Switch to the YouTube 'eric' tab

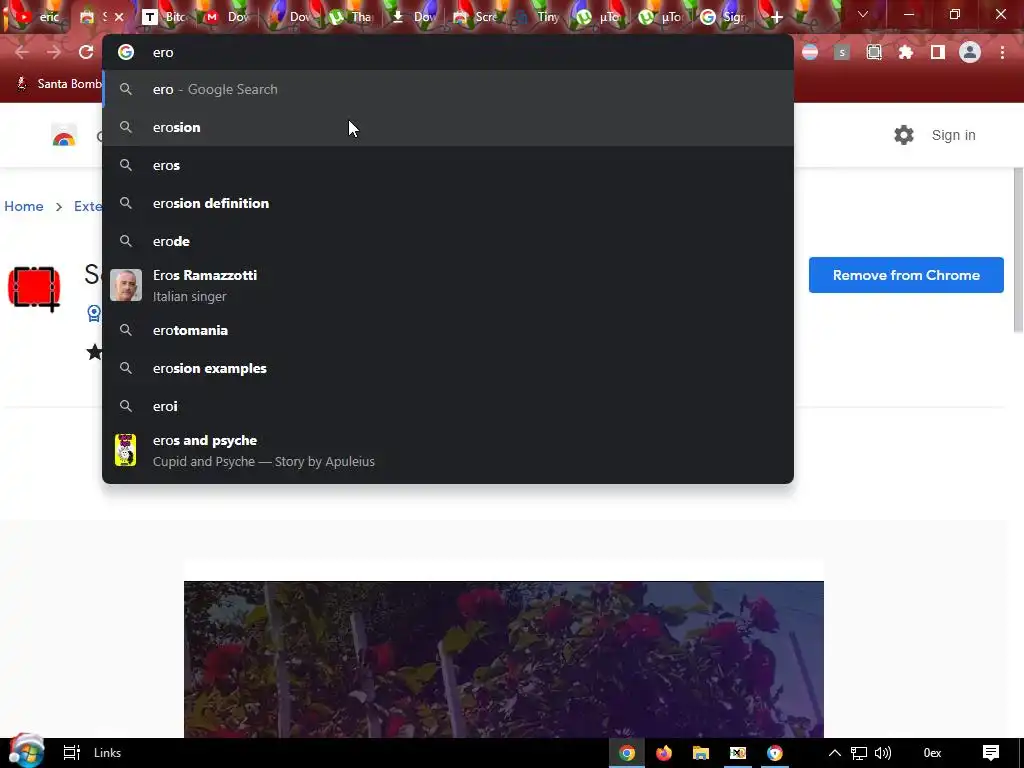(x=36, y=17)
